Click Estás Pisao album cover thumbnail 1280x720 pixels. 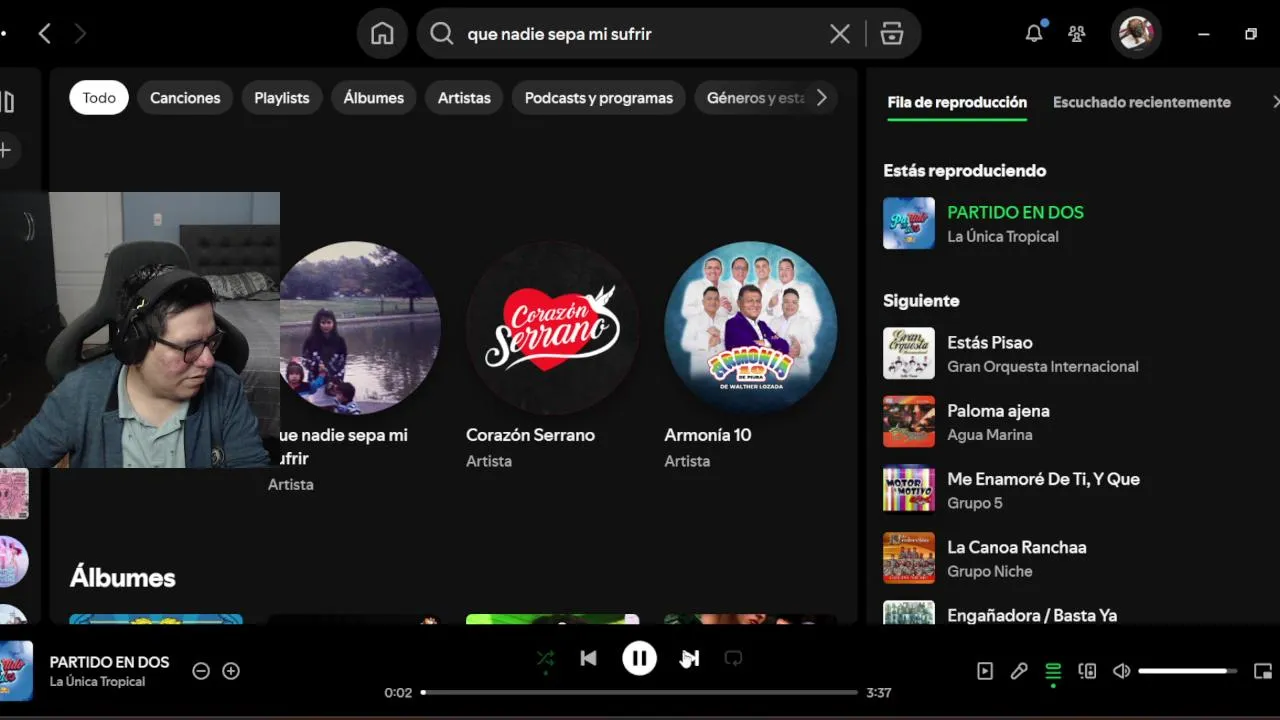click(909, 354)
